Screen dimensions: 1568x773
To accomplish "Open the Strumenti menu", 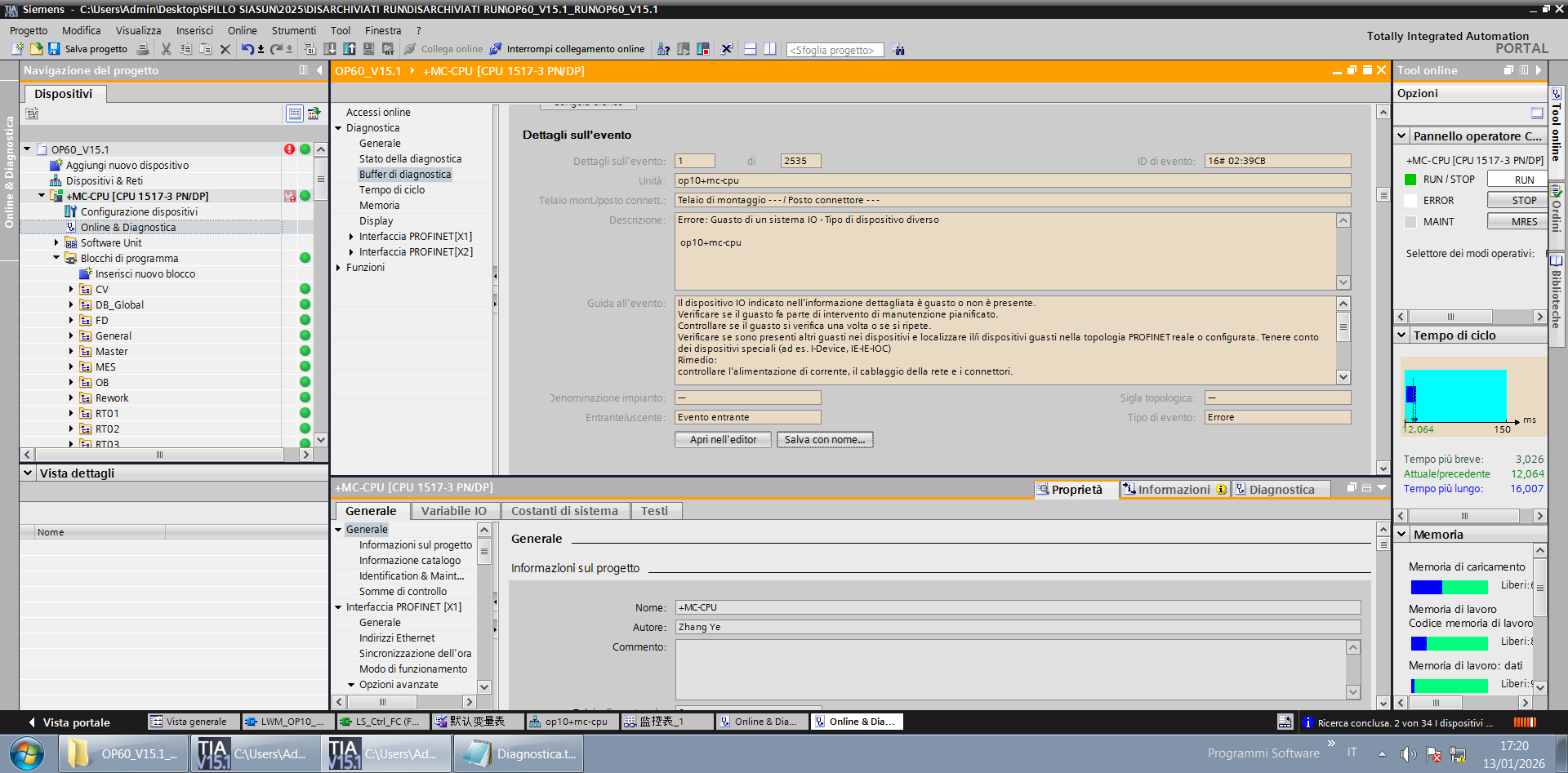I will 293,30.
